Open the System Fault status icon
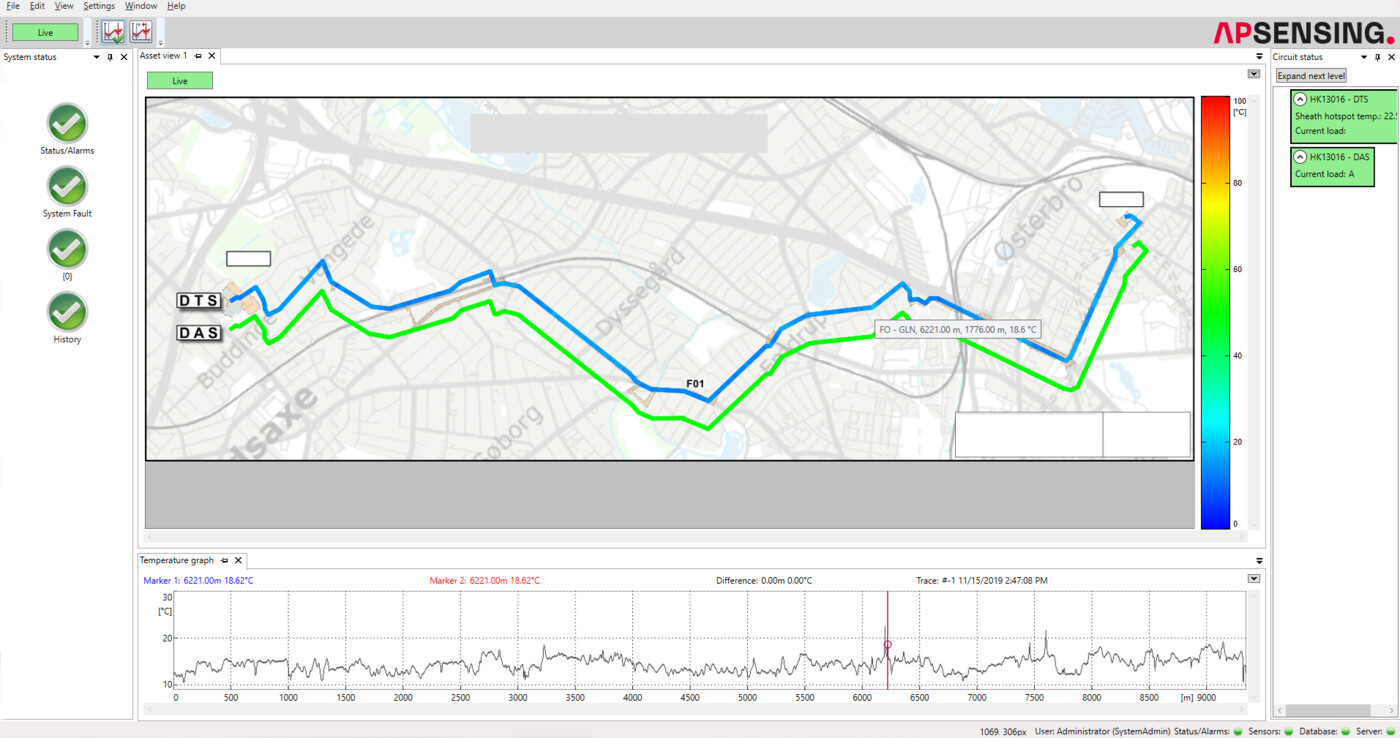This screenshot has height=738, width=1400. (x=67, y=187)
